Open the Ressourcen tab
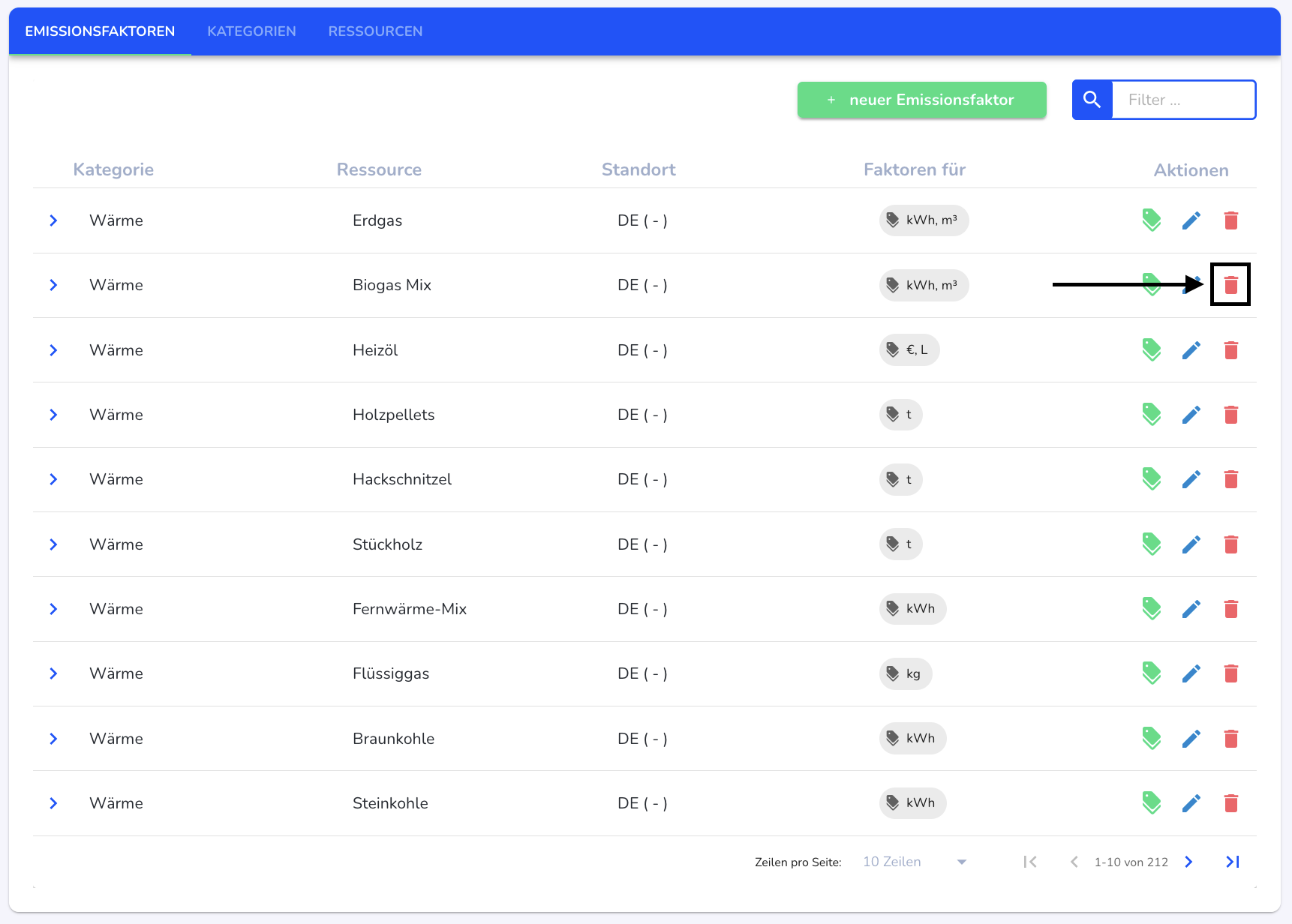1292x924 pixels. [375, 31]
